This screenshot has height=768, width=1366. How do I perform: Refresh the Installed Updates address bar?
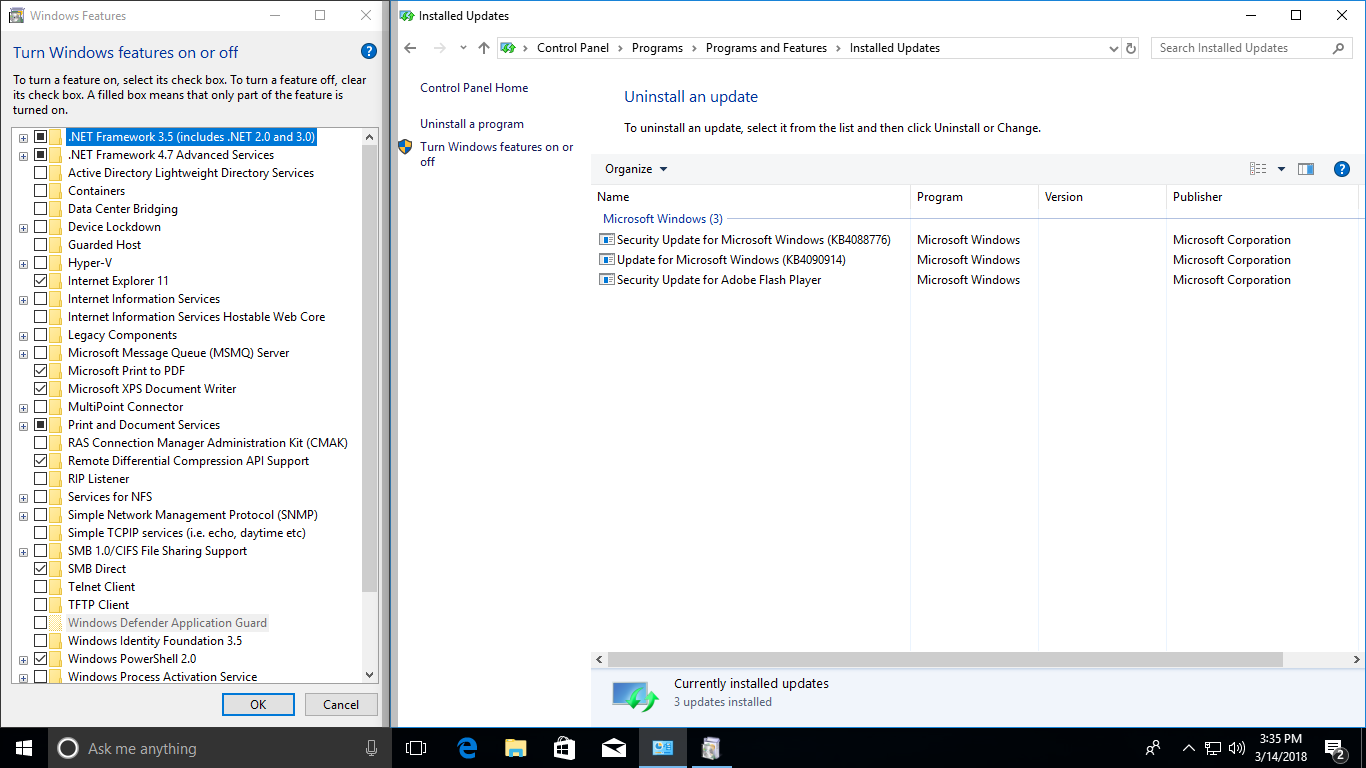point(1131,48)
